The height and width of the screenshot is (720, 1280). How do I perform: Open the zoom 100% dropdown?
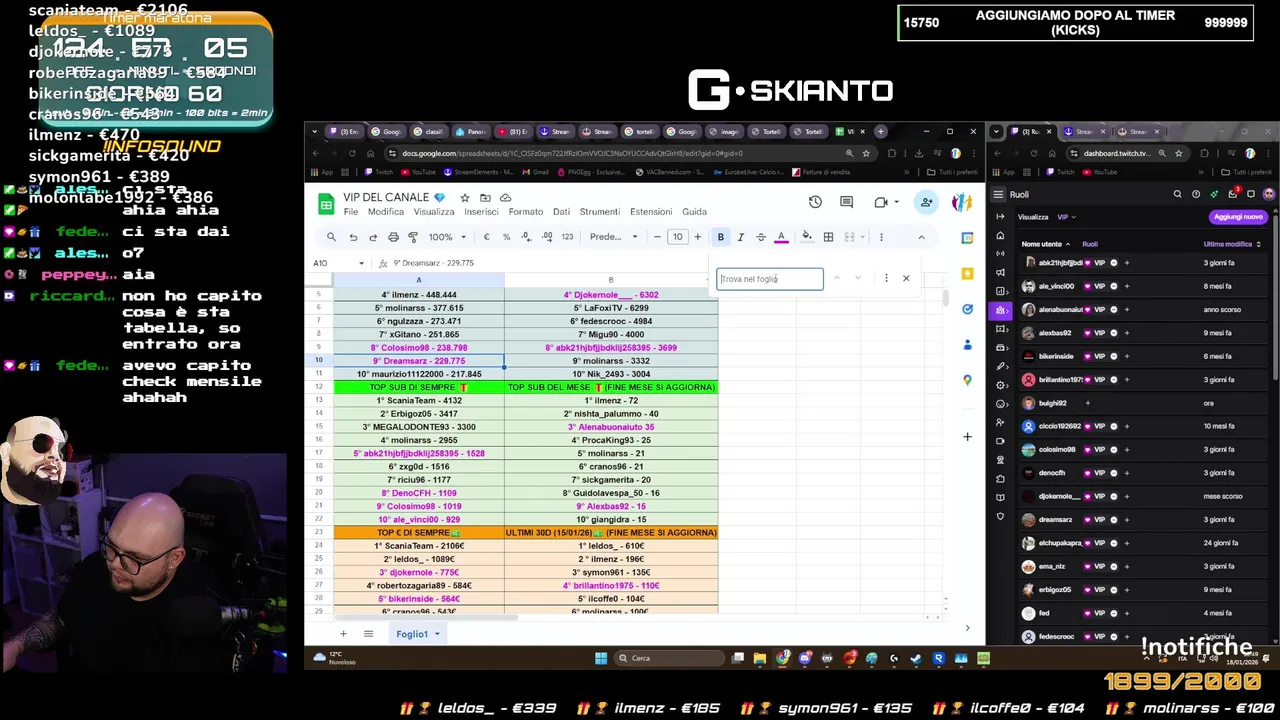pos(447,237)
